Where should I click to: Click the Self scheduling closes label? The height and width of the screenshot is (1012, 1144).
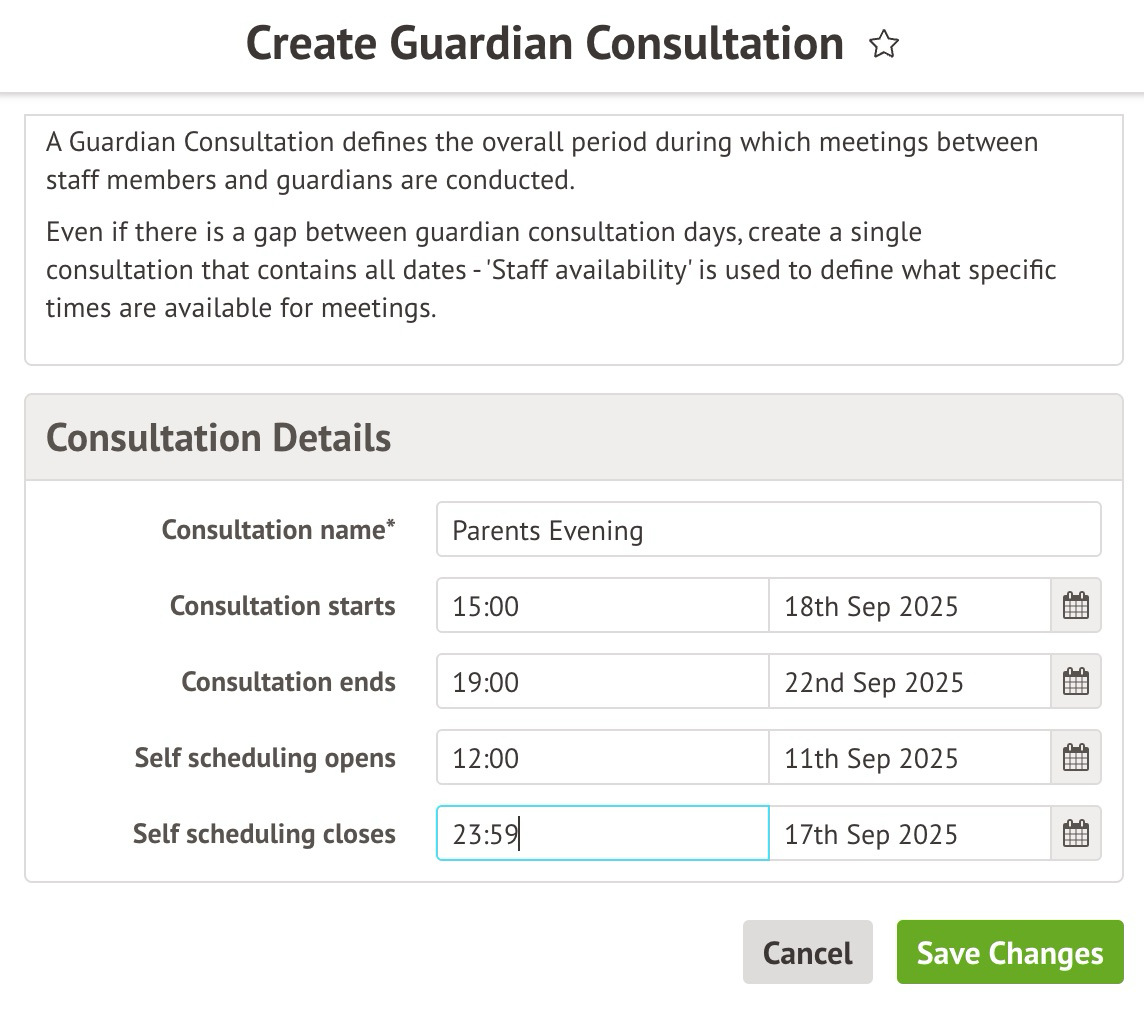click(x=264, y=834)
